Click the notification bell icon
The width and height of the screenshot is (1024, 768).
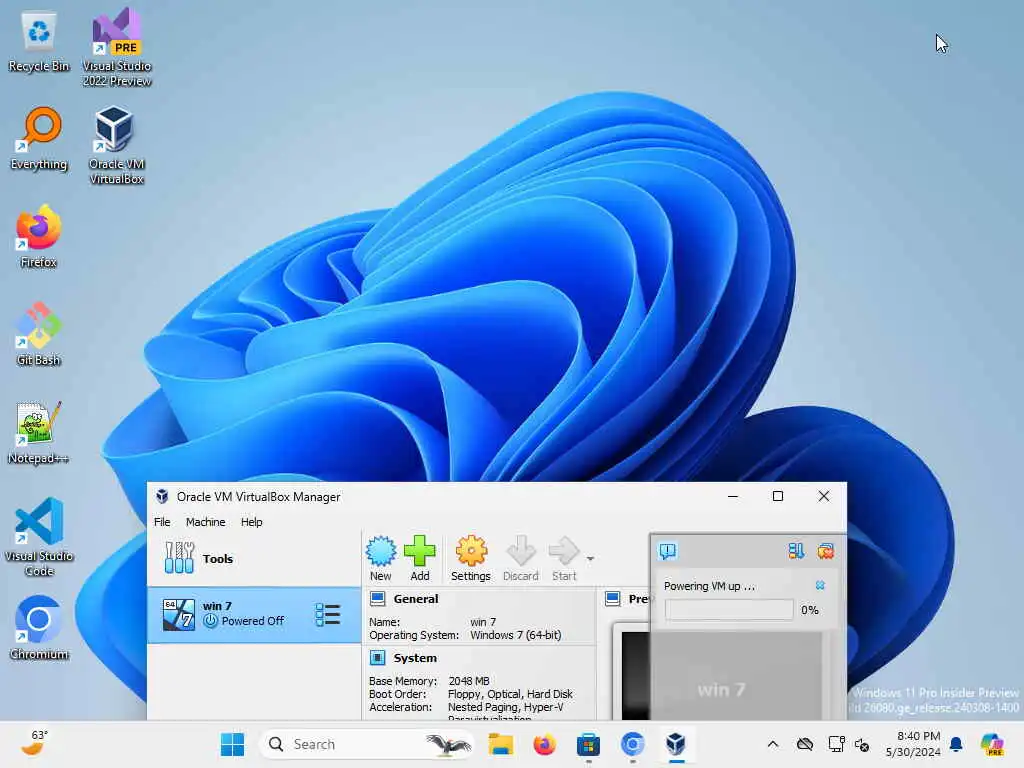pyautogui.click(x=956, y=744)
